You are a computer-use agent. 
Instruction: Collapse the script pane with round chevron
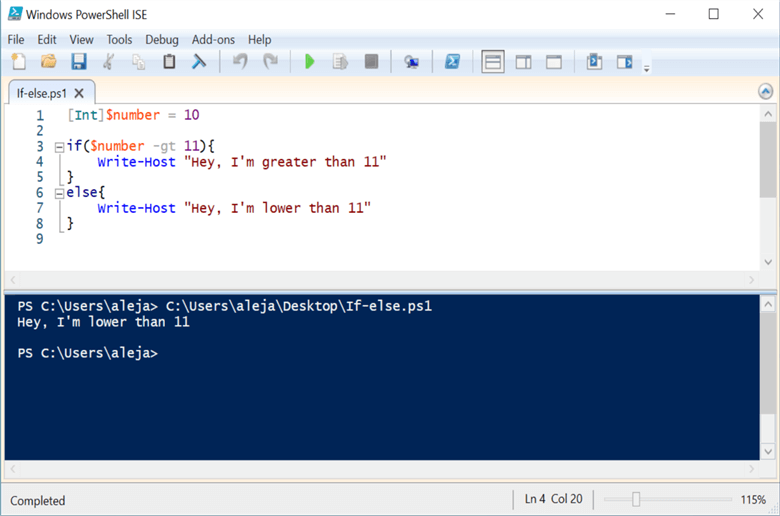pos(766,92)
